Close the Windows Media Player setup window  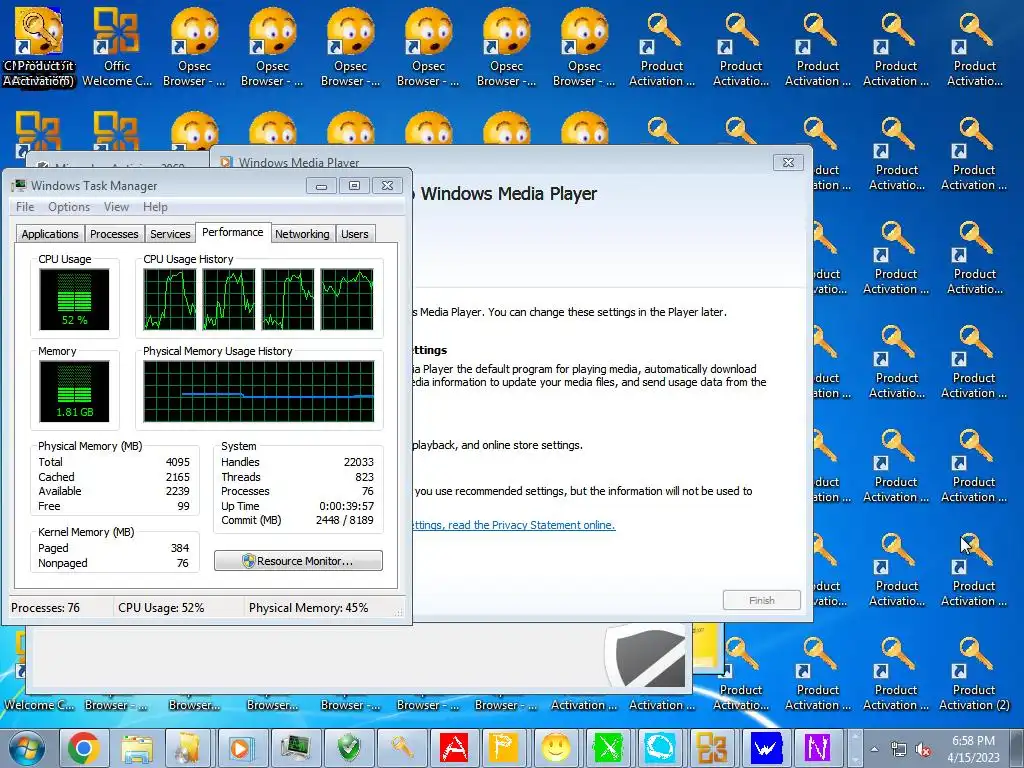(788, 163)
